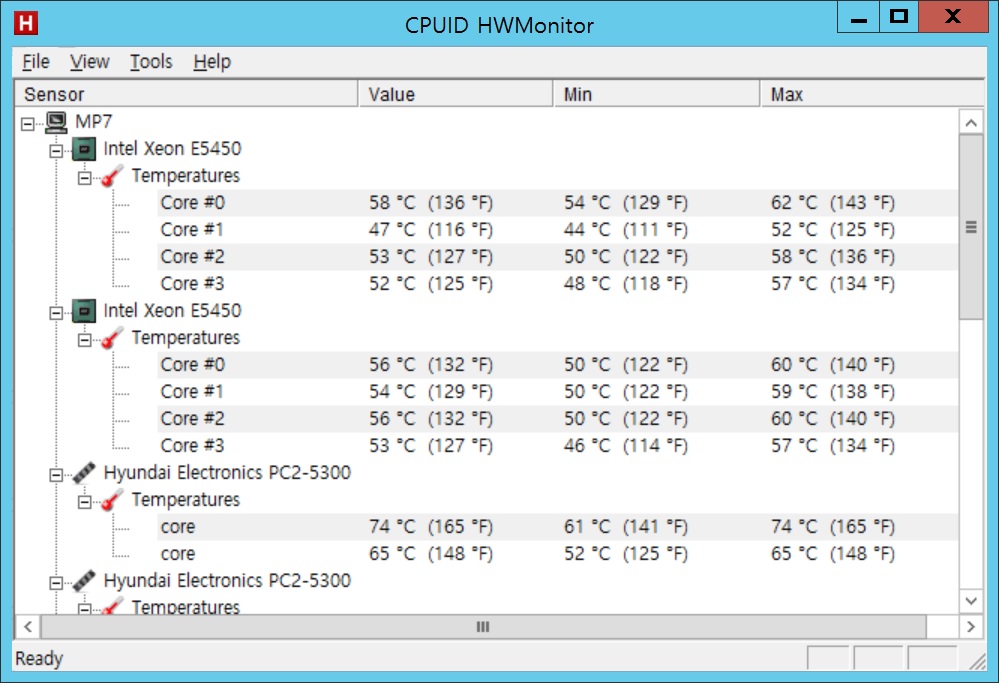Click the min value 44 °C (111 °F)

[x=626, y=230]
